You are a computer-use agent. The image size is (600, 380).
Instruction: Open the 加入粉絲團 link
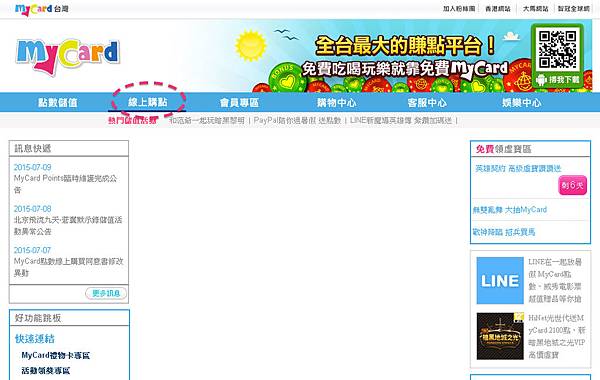459,8
